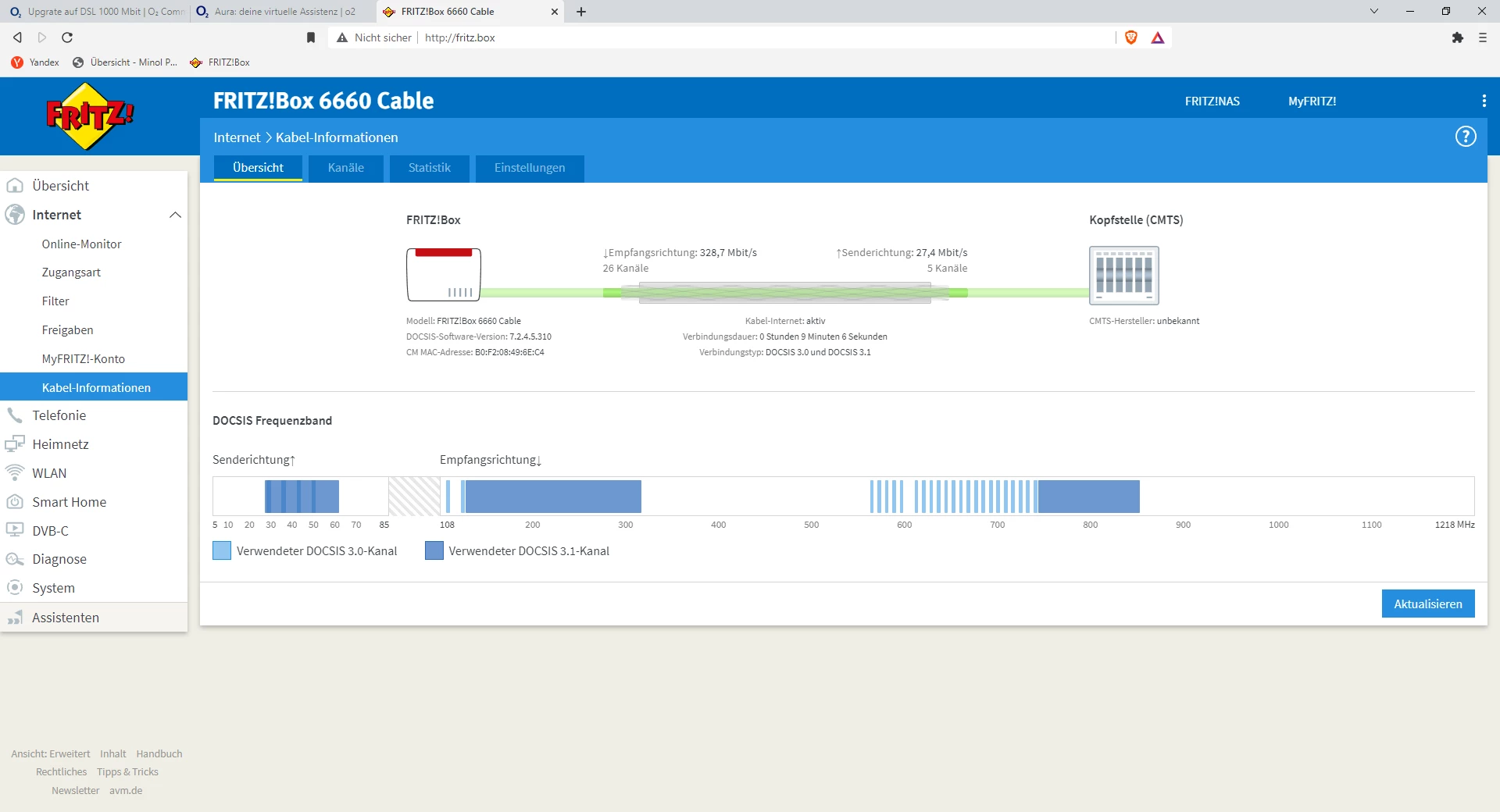Image resolution: width=1500 pixels, height=812 pixels.
Task: Expand the Heimnetz sidebar section
Action: 60,444
